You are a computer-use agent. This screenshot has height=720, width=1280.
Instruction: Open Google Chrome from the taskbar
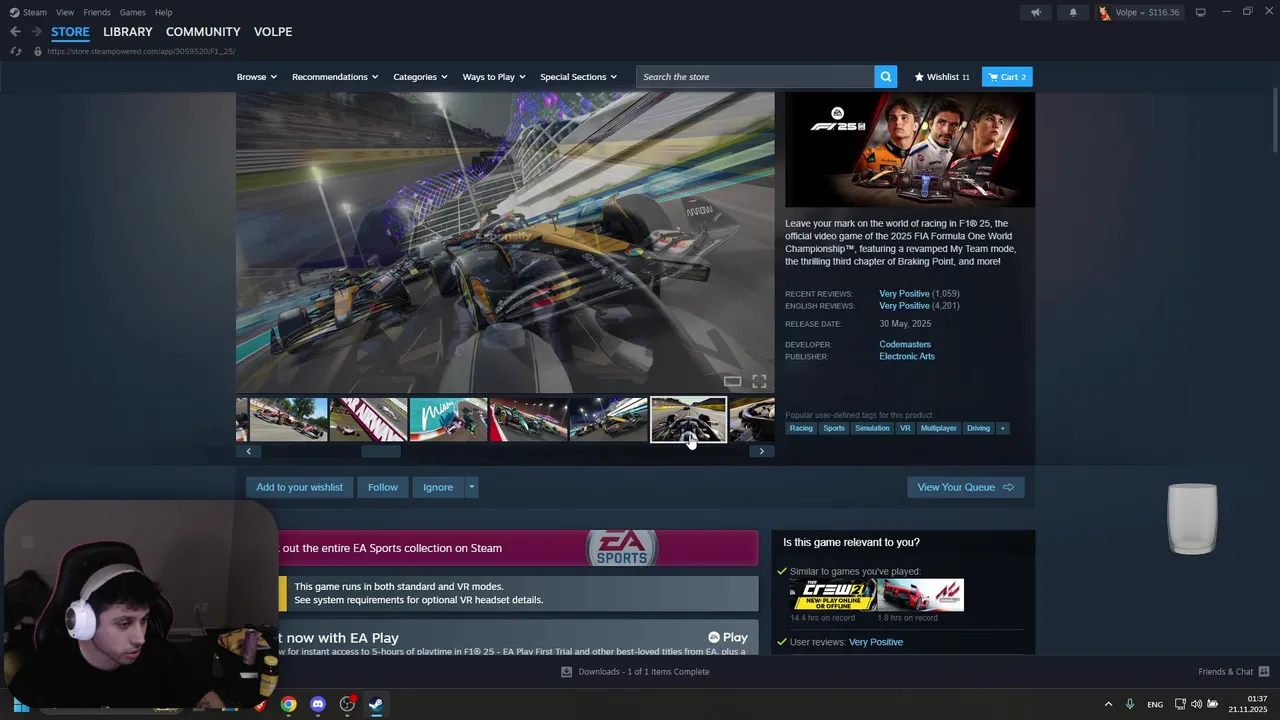click(288, 704)
